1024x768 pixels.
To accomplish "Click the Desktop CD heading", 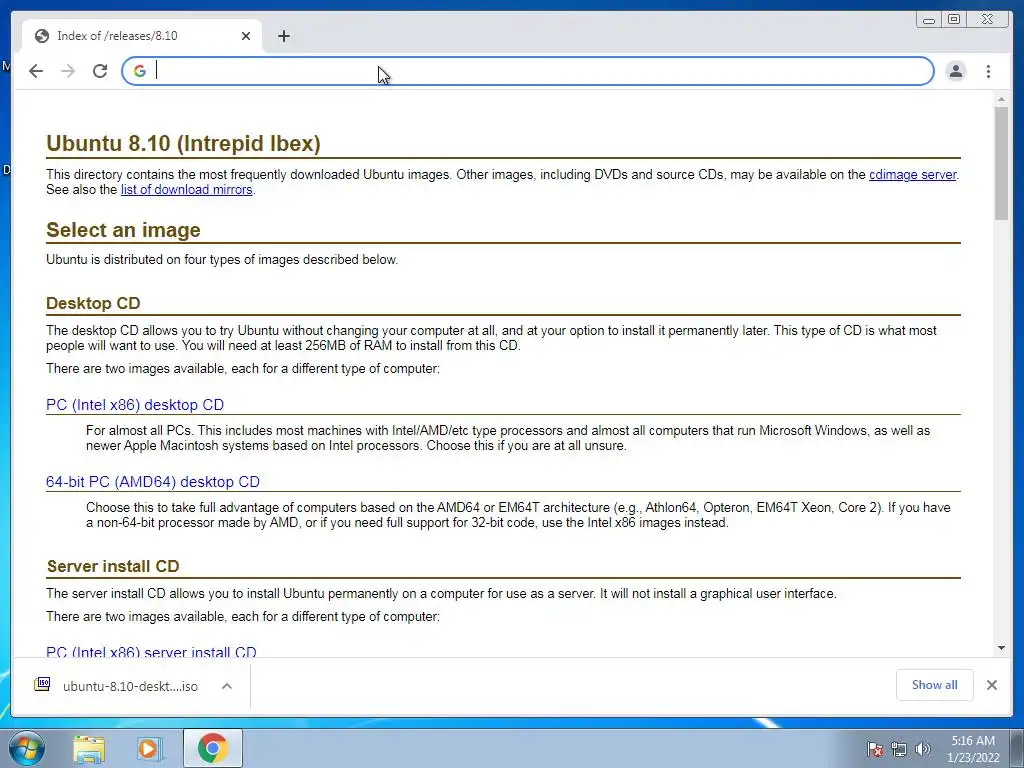I will [x=93, y=303].
